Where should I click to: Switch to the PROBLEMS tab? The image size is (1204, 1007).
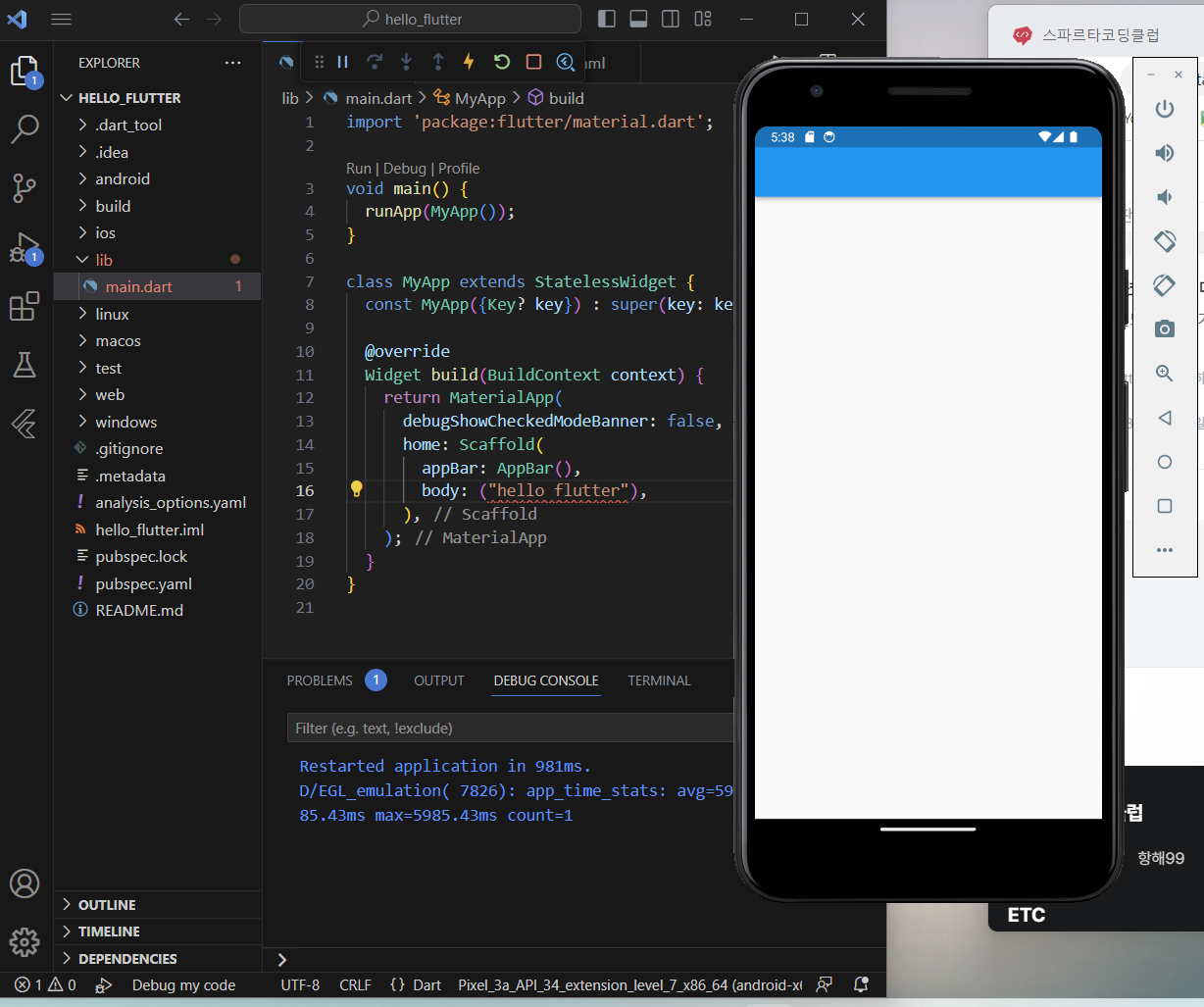320,680
